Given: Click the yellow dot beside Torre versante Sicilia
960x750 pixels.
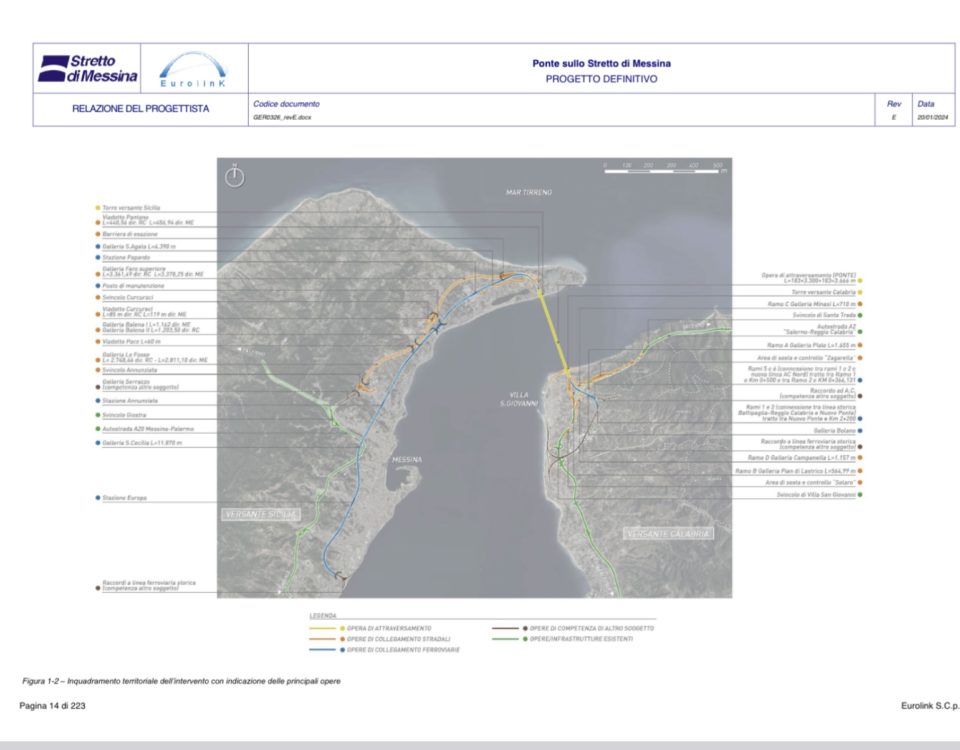Looking at the screenshot, I should point(97,208).
